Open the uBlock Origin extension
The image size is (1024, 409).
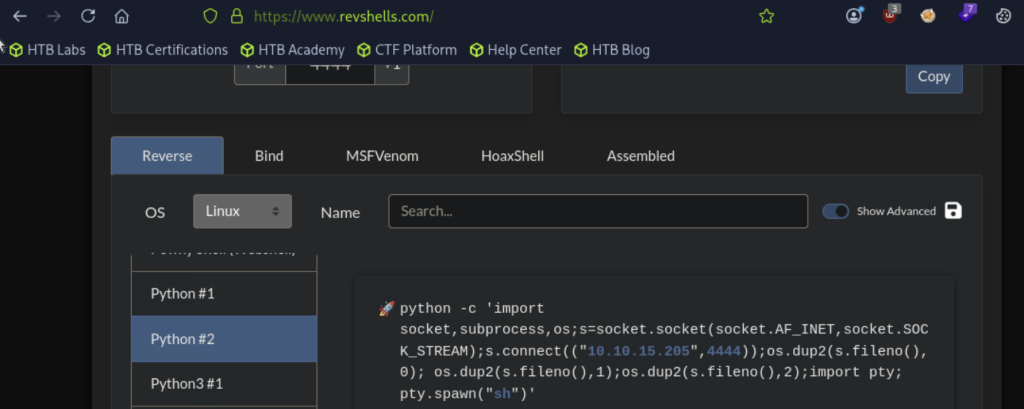pyautogui.click(x=891, y=14)
